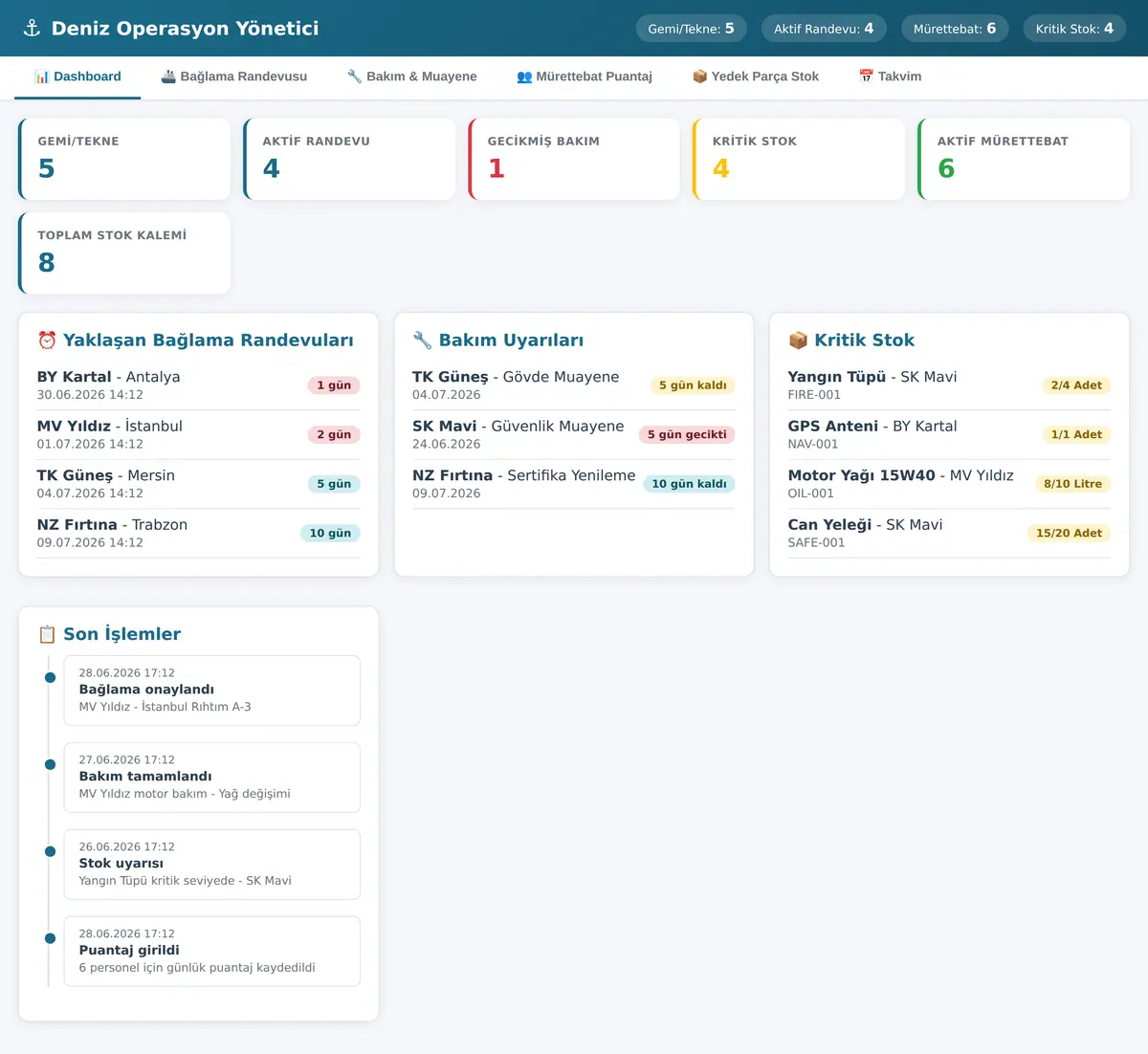
Task: Click the Kritik Stok: 4 header pill
Action: pyautogui.click(x=1074, y=29)
